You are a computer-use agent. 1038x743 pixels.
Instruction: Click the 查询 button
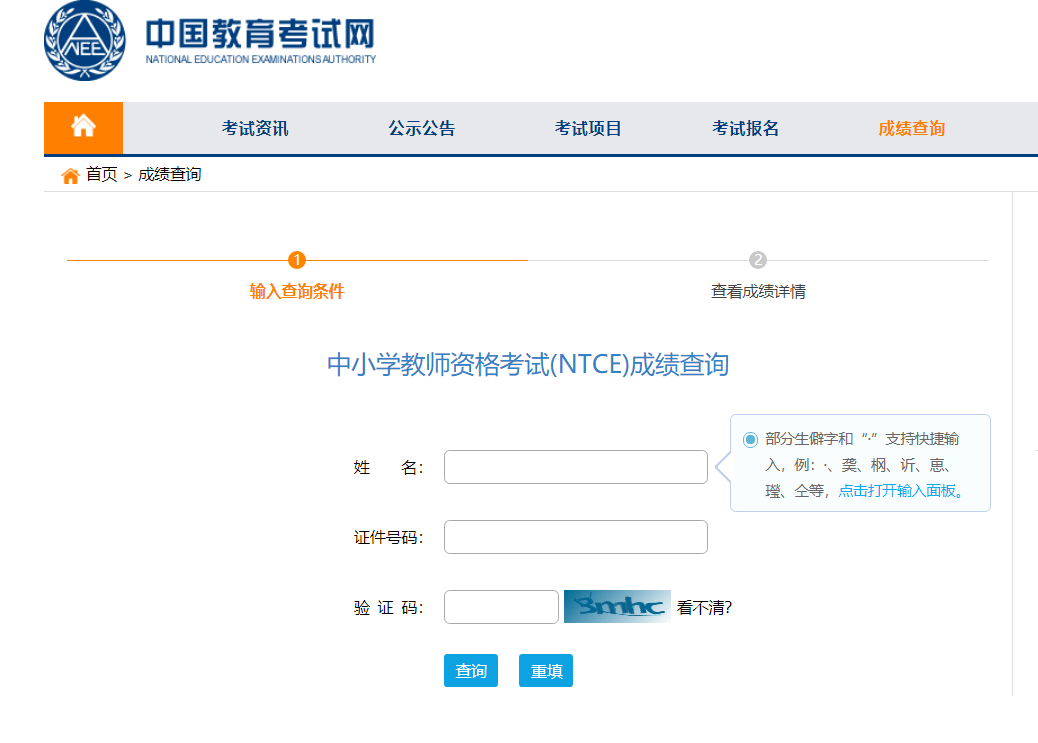tap(471, 671)
